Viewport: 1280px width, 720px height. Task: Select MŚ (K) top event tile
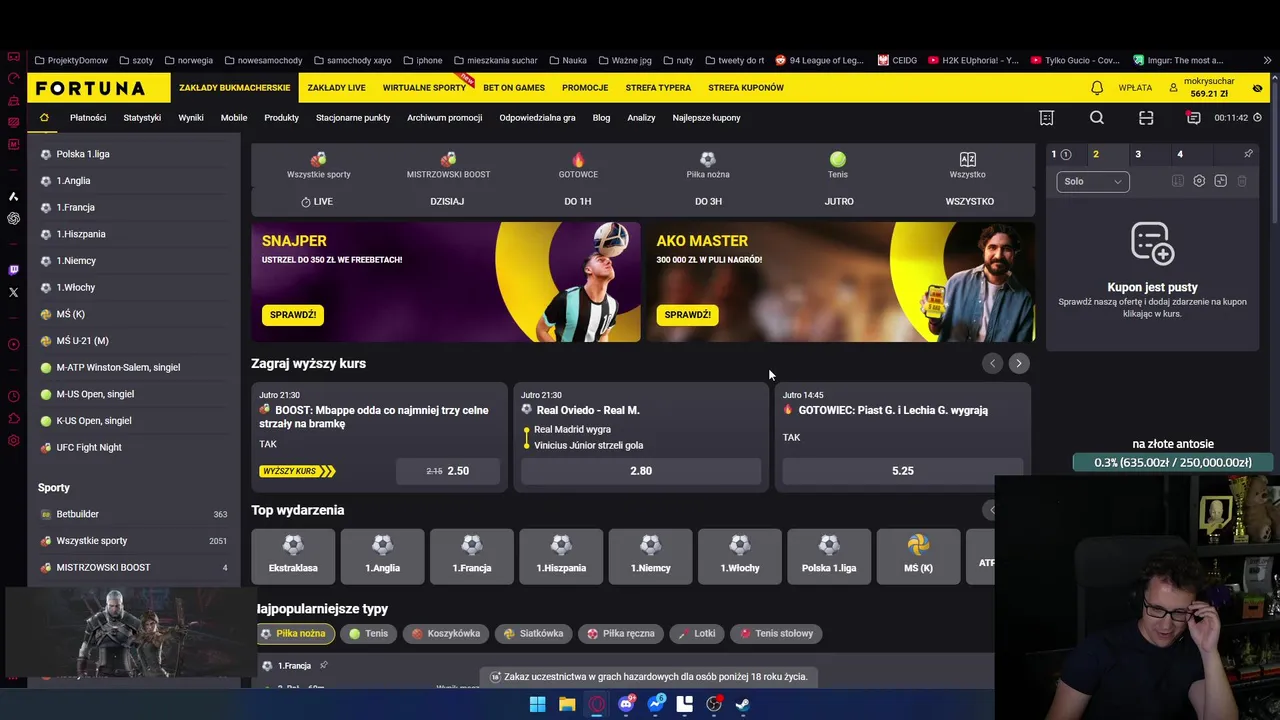pos(918,556)
